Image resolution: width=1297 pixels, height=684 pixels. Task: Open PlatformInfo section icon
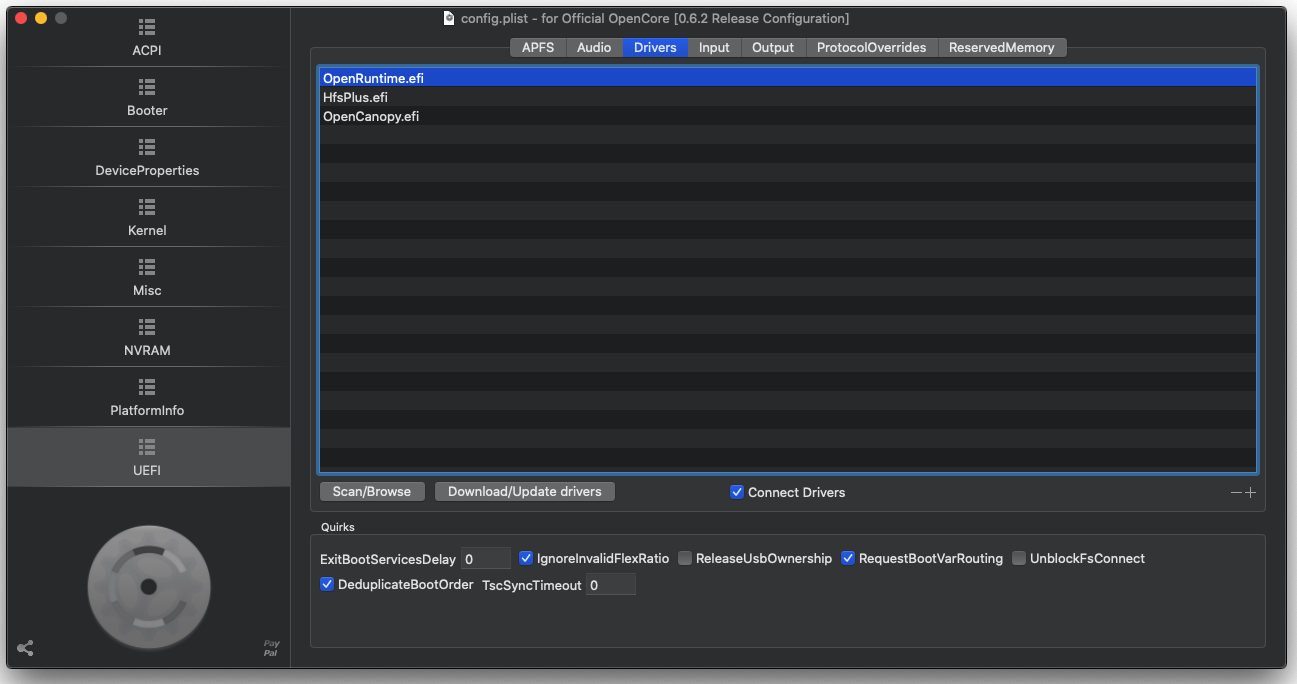(x=147, y=387)
